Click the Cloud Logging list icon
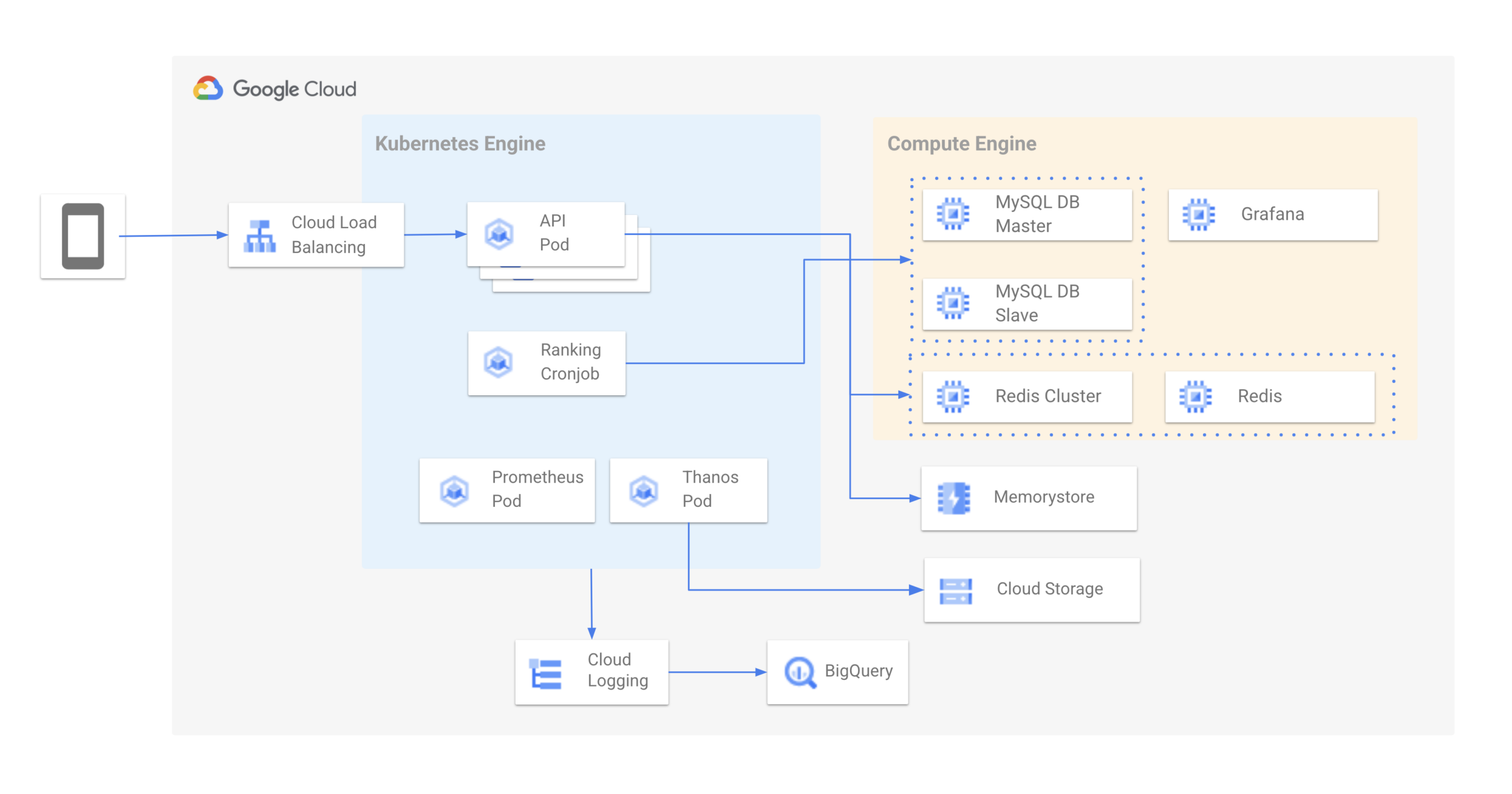Image resolution: width=1512 pixels, height=794 pixels. coord(545,673)
